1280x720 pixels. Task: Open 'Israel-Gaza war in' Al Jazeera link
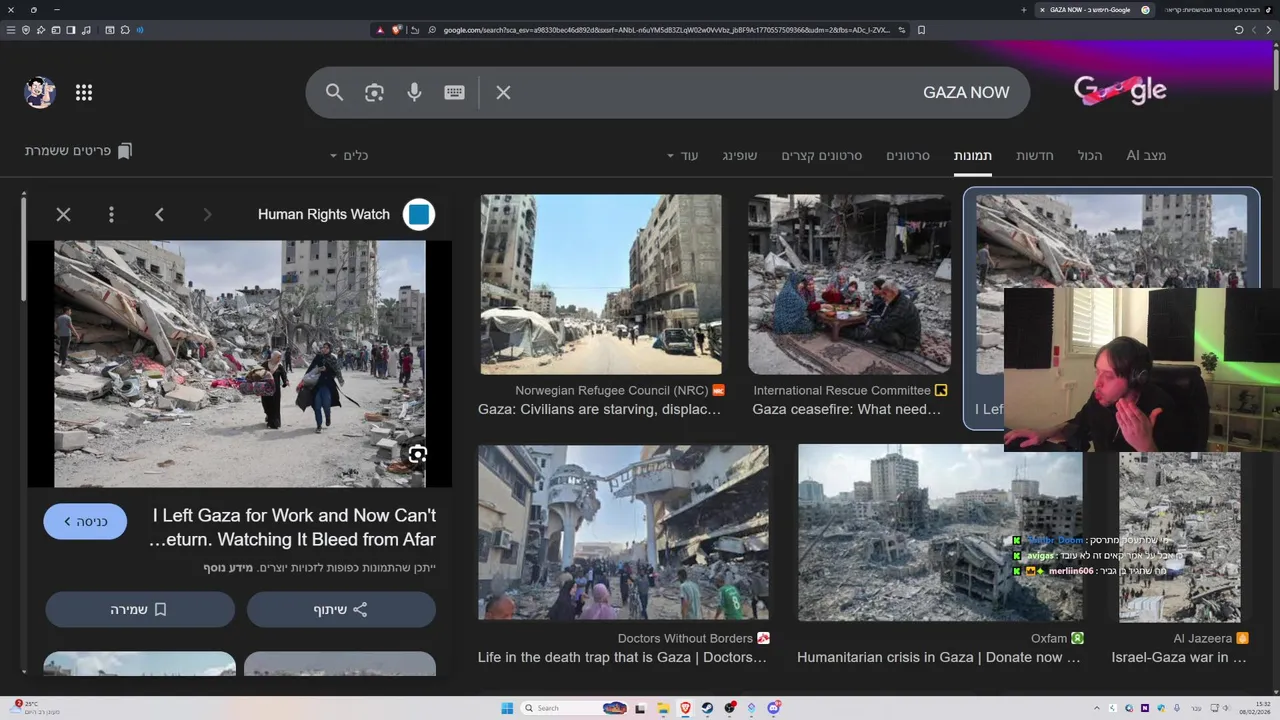pos(1179,657)
